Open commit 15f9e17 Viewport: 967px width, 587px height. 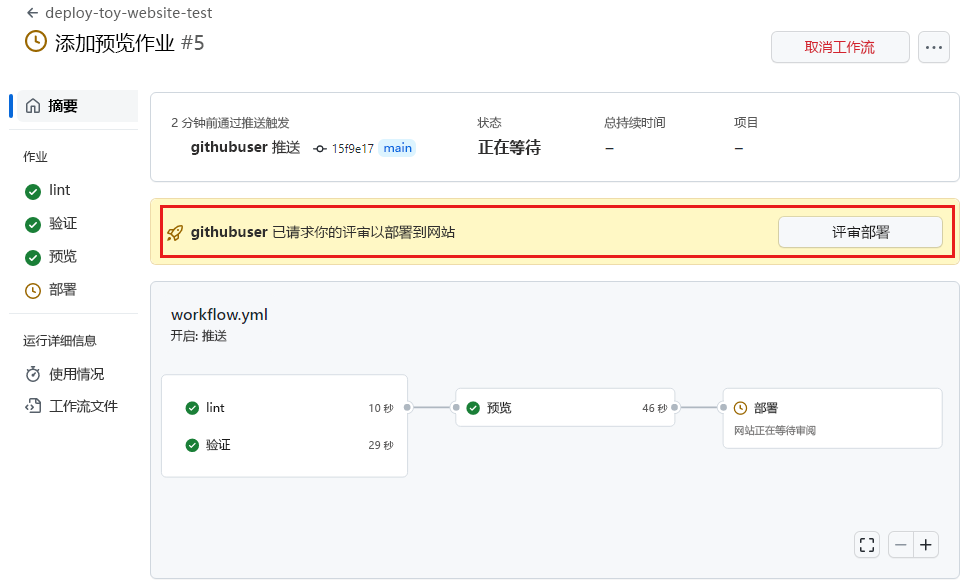point(353,149)
